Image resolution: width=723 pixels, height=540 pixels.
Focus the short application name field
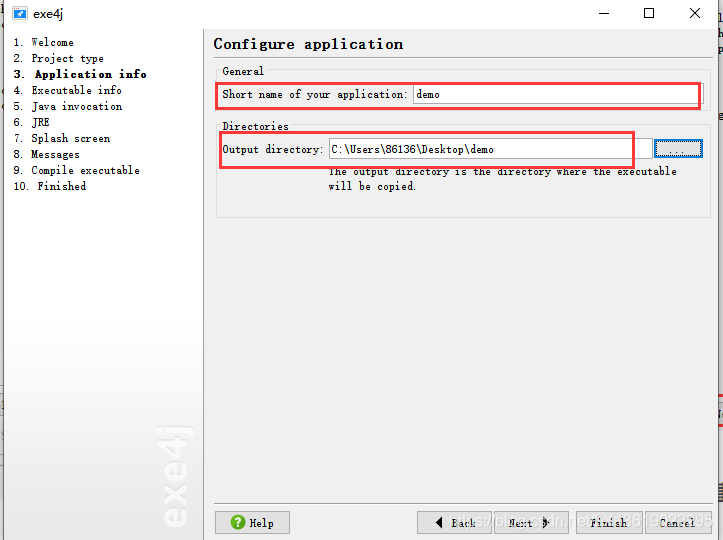coord(558,95)
